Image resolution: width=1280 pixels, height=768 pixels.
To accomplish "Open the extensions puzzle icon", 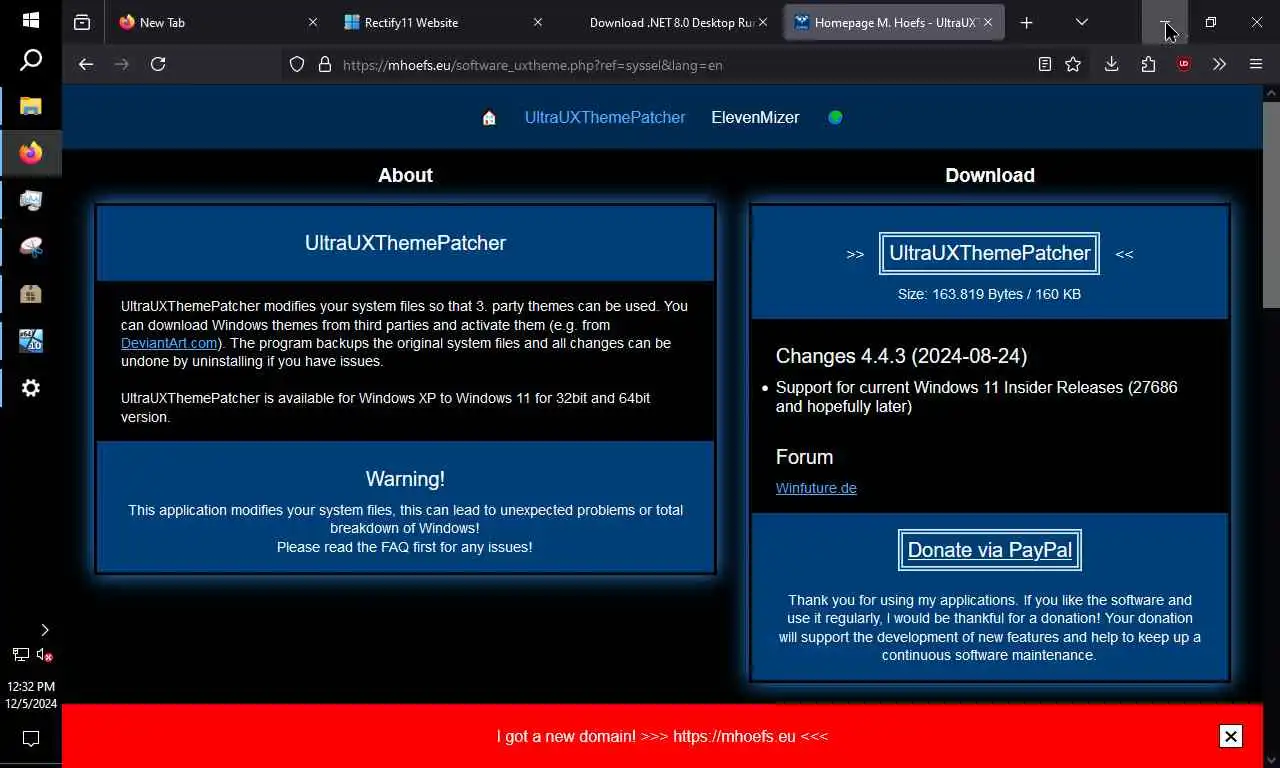I will 1148,64.
